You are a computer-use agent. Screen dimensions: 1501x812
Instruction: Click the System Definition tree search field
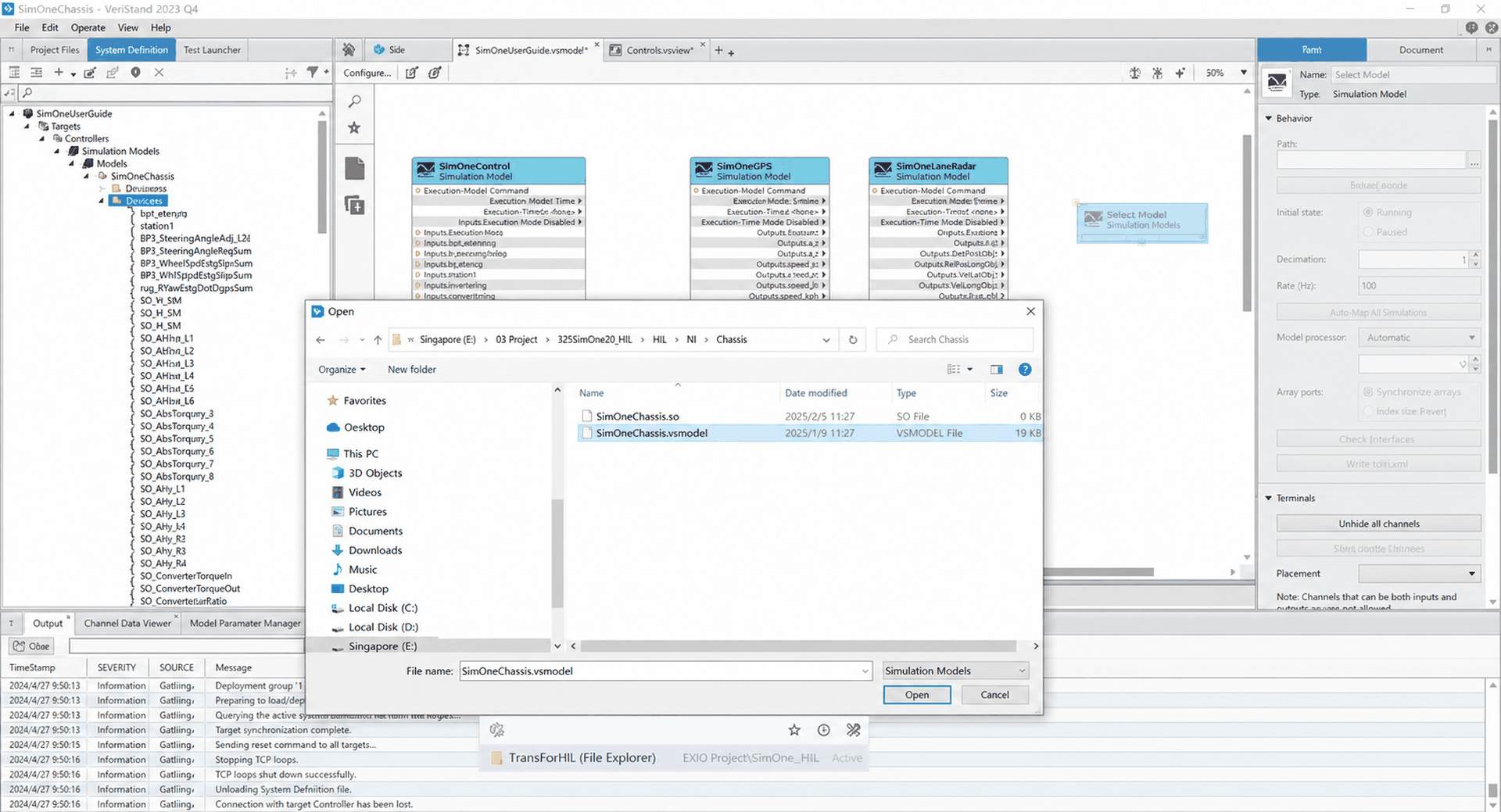pyautogui.click(x=175, y=93)
